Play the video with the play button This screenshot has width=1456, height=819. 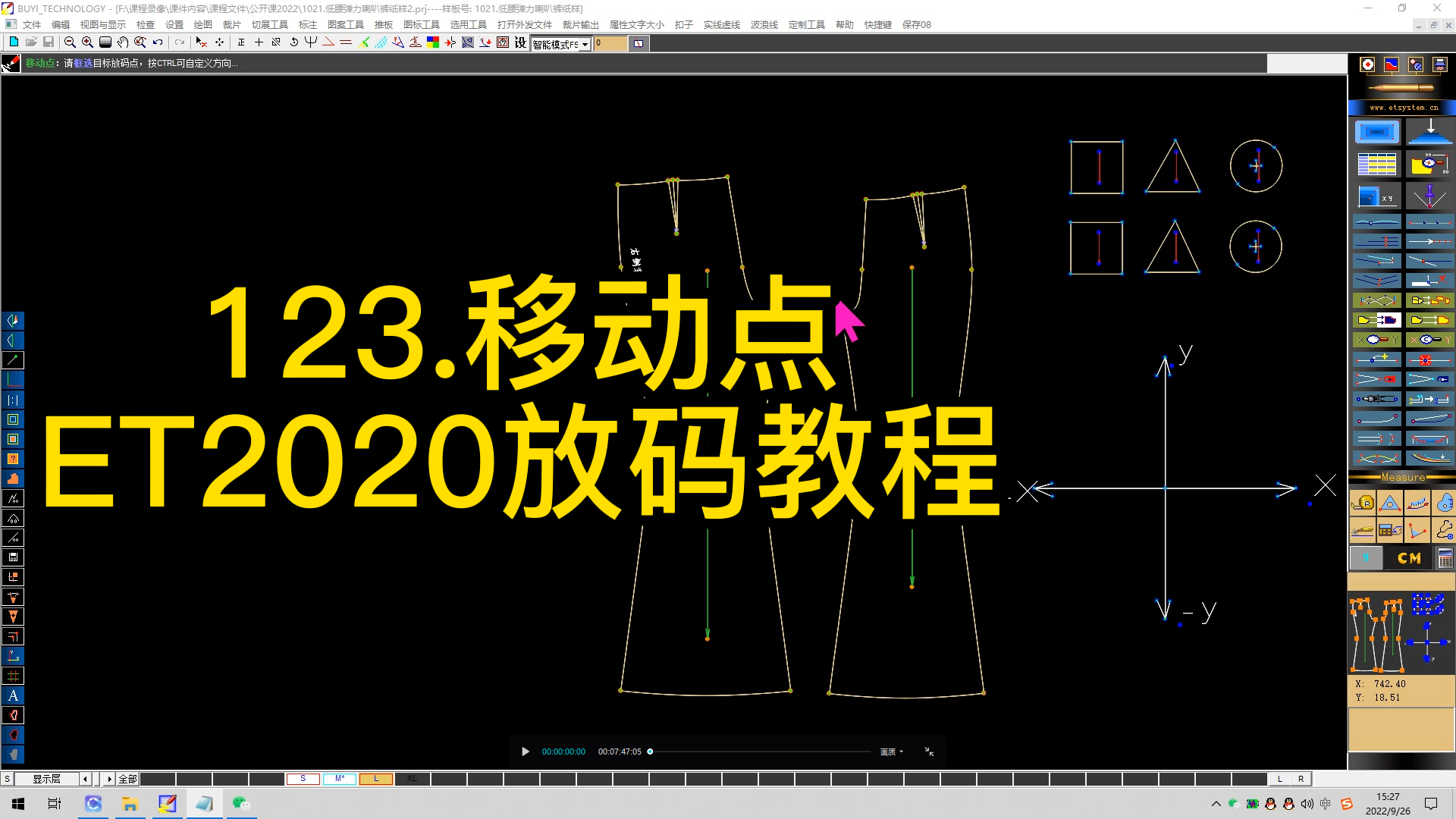(x=525, y=752)
